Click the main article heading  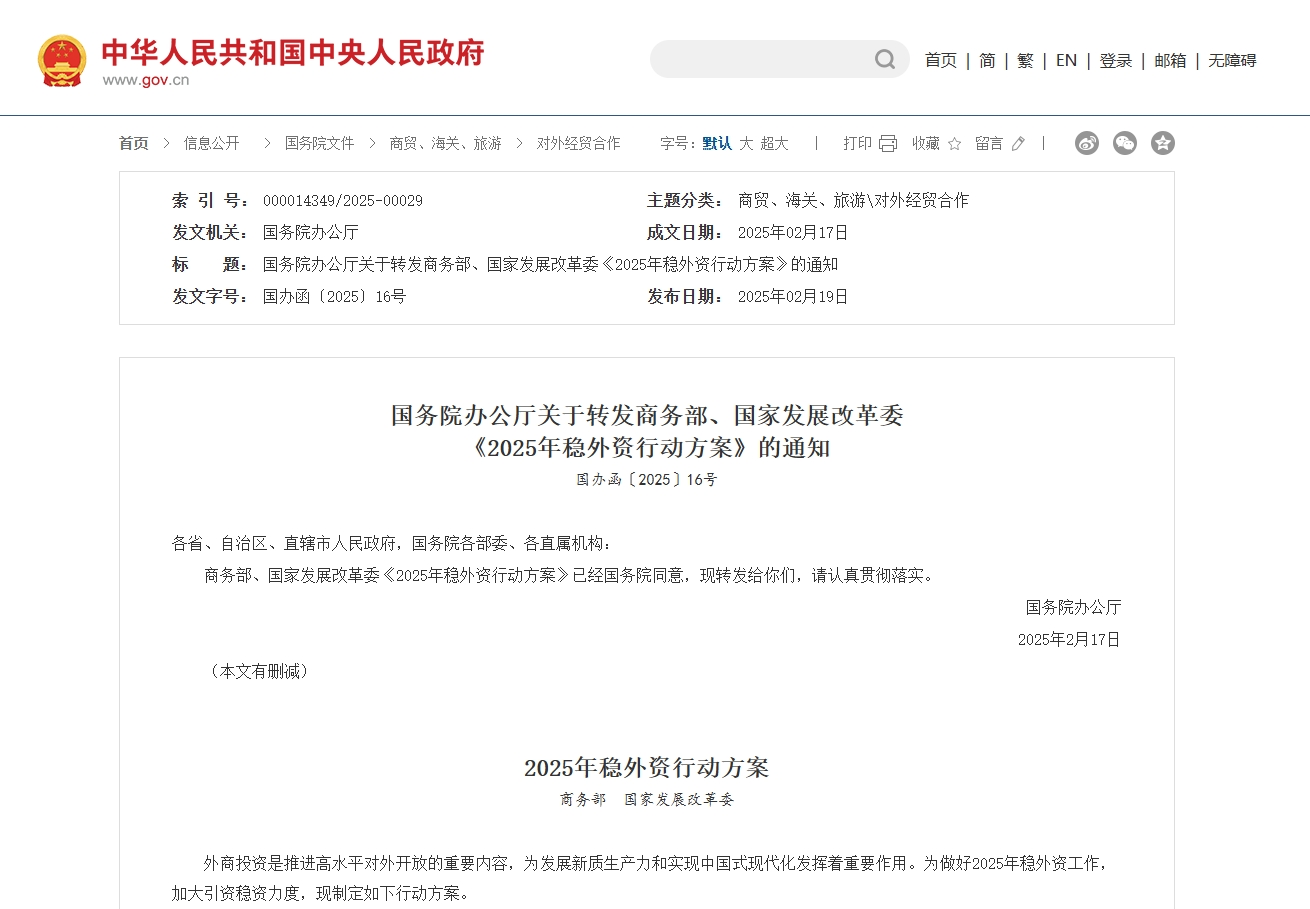point(647,431)
